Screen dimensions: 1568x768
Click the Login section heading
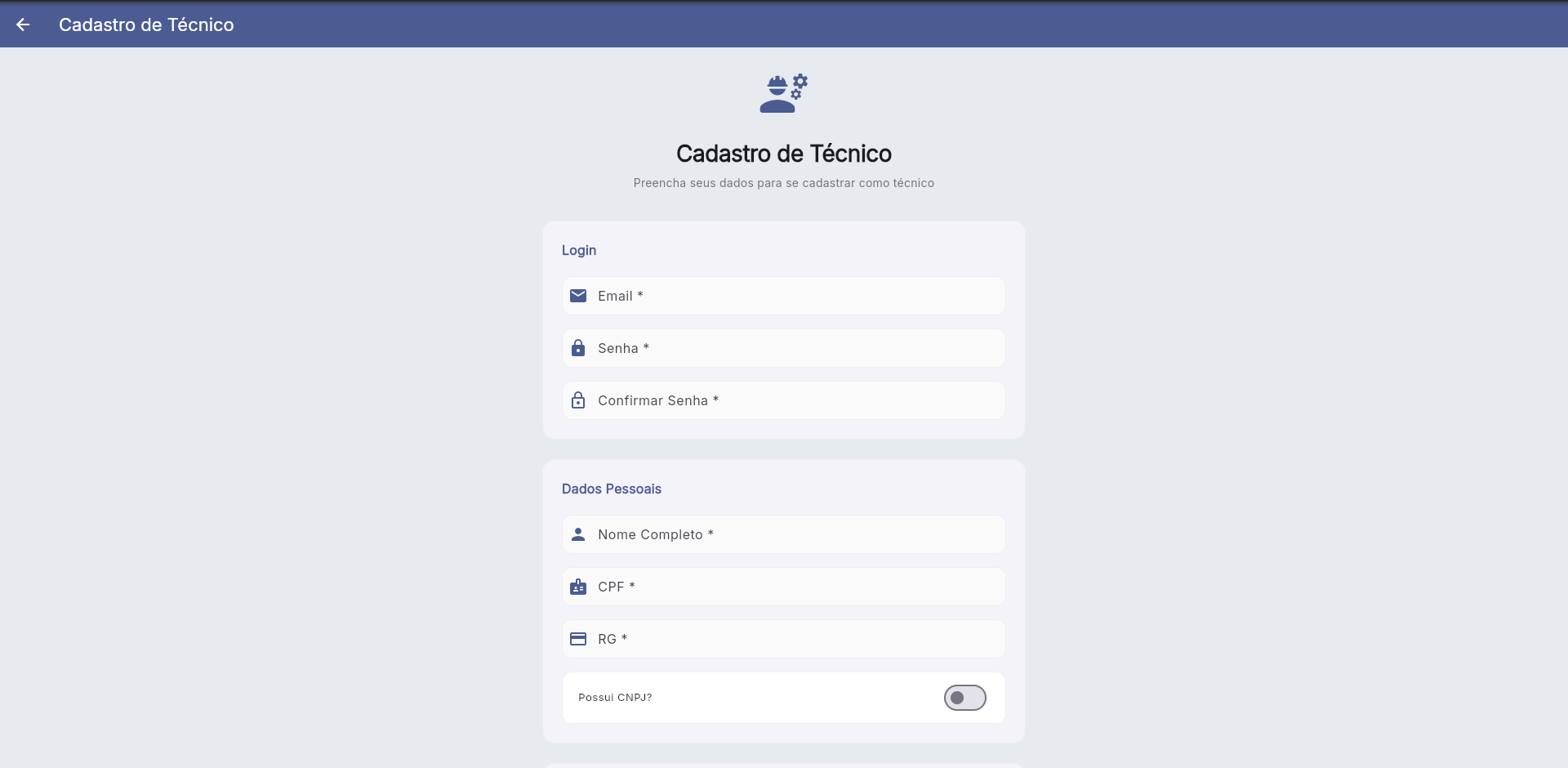pyautogui.click(x=578, y=250)
